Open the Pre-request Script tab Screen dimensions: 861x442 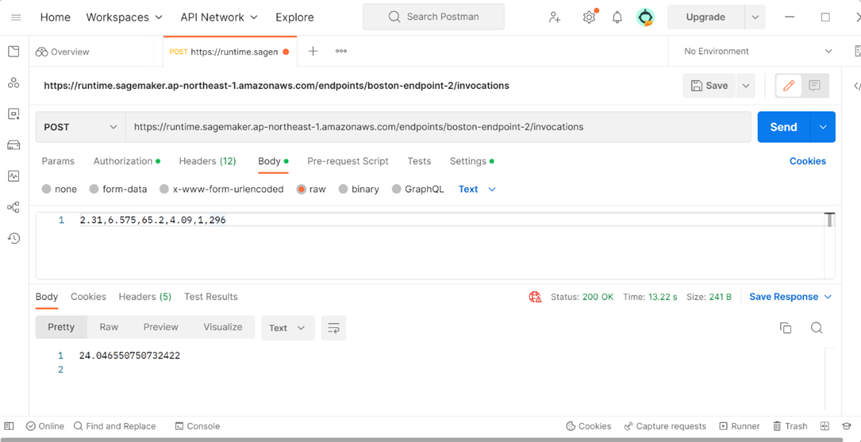(x=348, y=161)
